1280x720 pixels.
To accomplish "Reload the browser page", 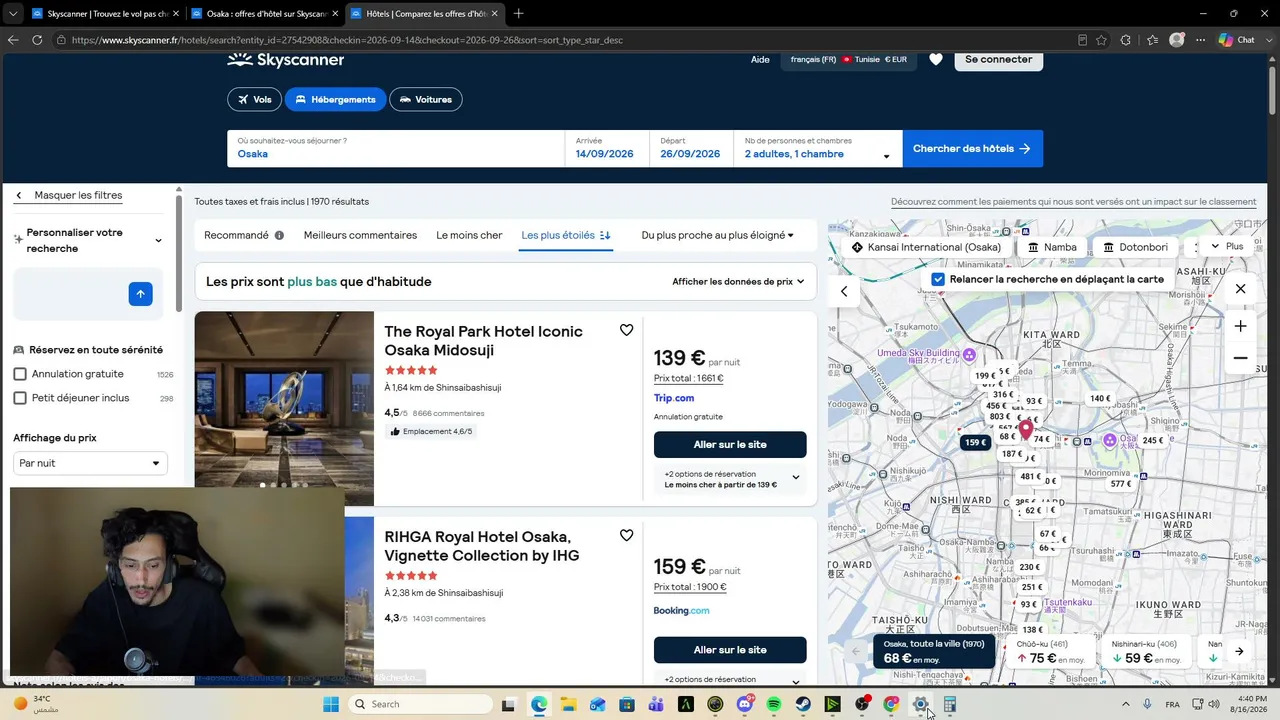I will coord(37,40).
